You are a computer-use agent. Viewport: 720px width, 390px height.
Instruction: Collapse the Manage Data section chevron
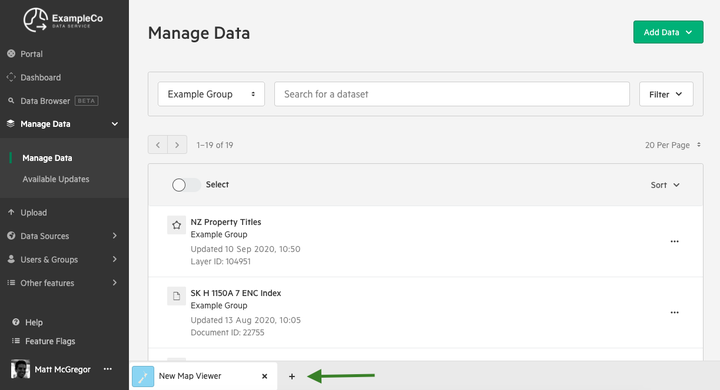point(115,124)
